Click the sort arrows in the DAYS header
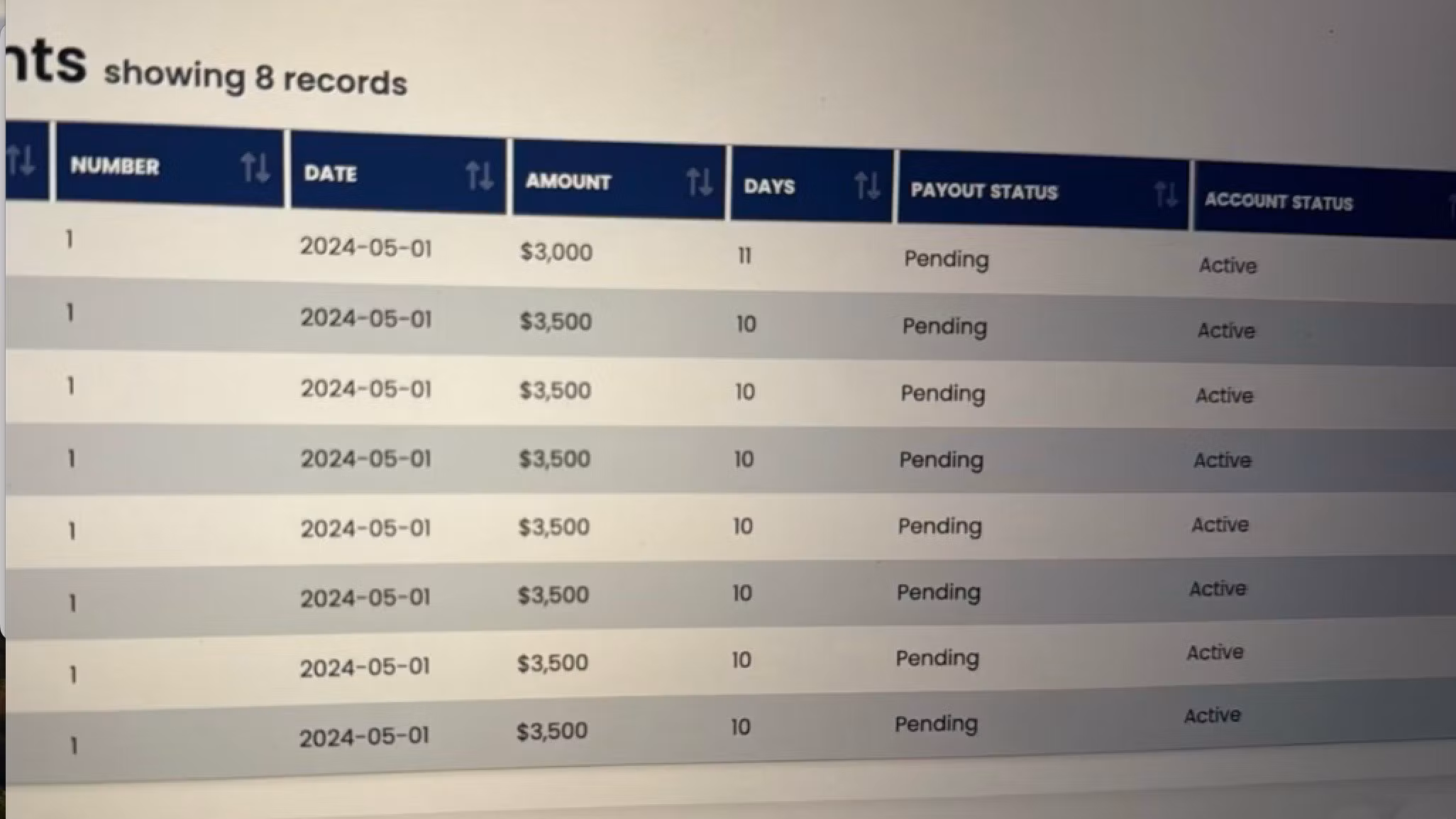Viewport: 1456px width, 819px height. (x=867, y=186)
